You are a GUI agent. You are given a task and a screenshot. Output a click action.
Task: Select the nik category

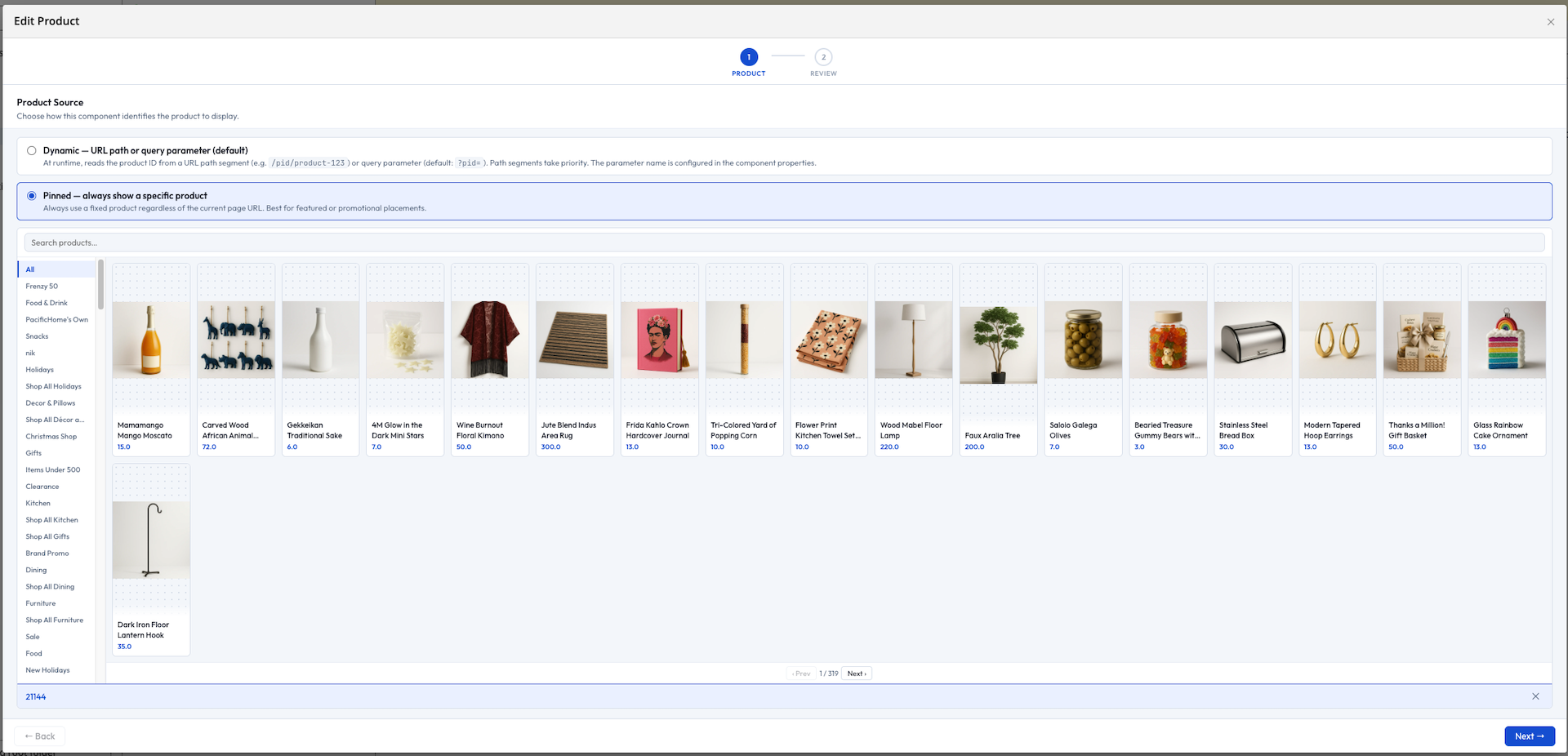pos(56,354)
